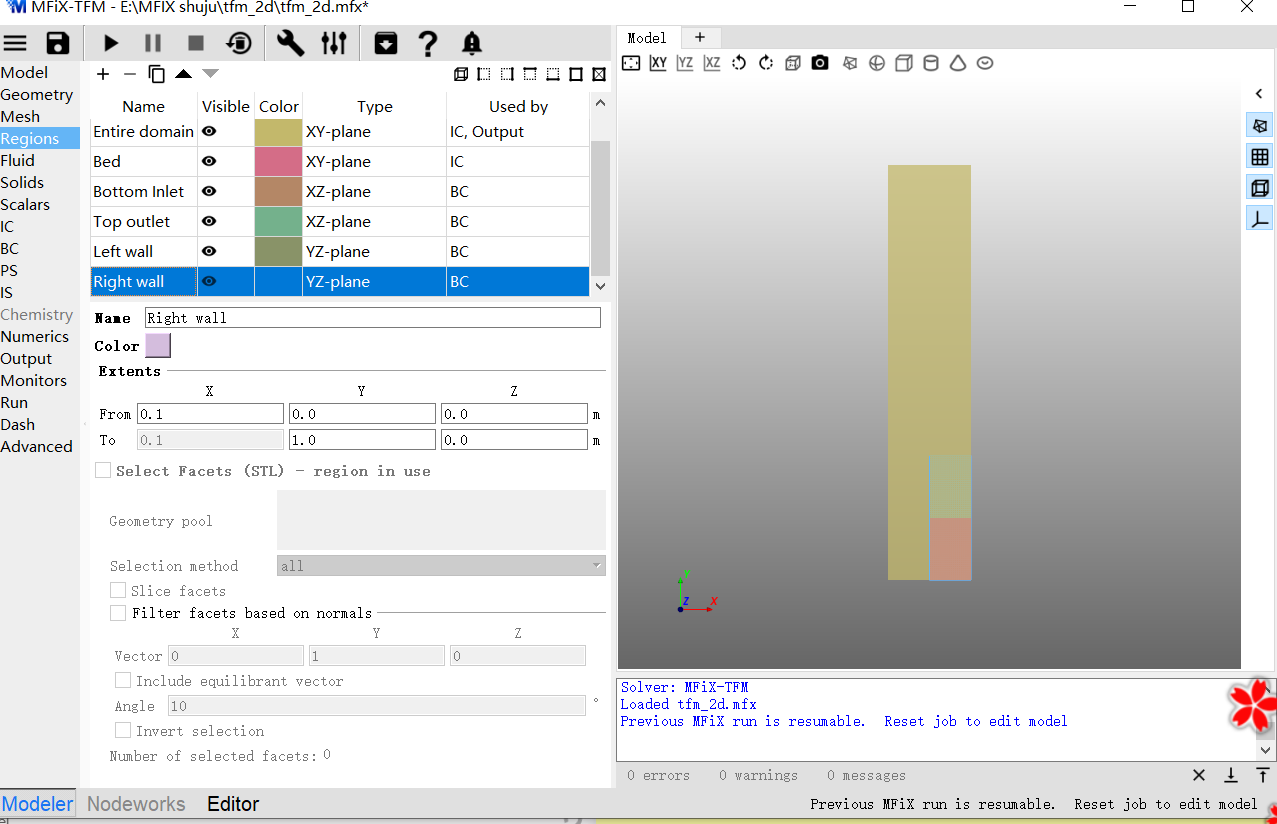Click the Name input field
This screenshot has height=824, width=1277.
372,318
